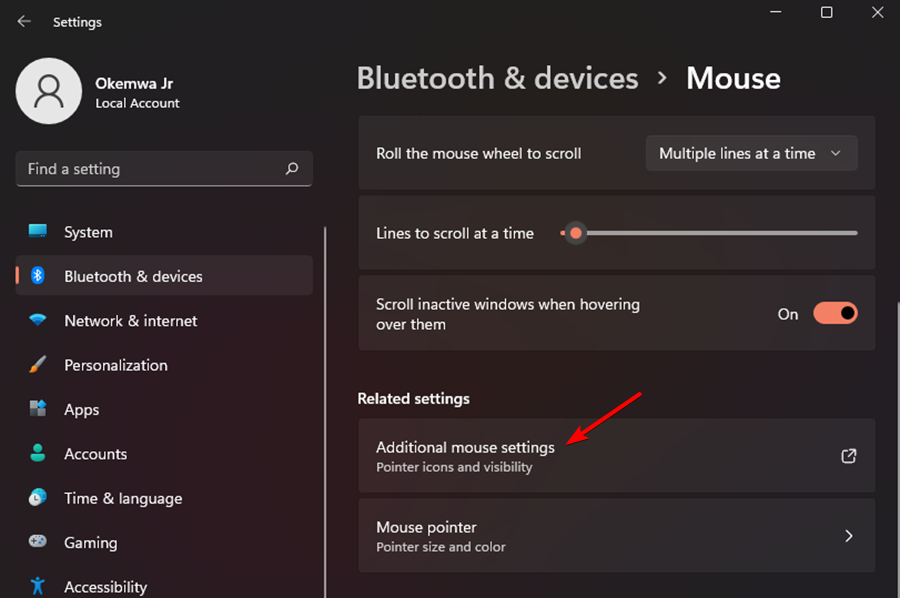The height and width of the screenshot is (598, 900).
Task: Maximize the Settings window
Action: pos(826,12)
